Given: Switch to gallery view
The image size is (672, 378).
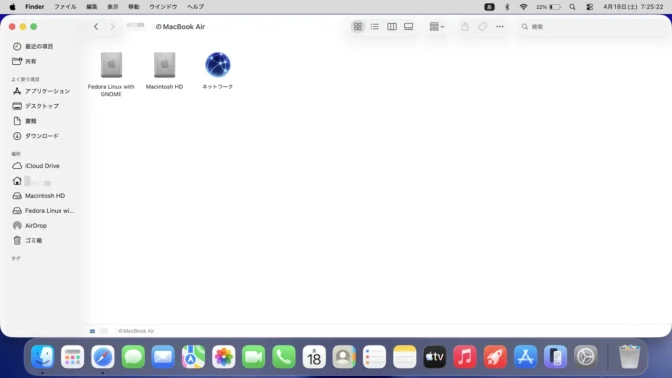Looking at the screenshot, I should pyautogui.click(x=408, y=27).
